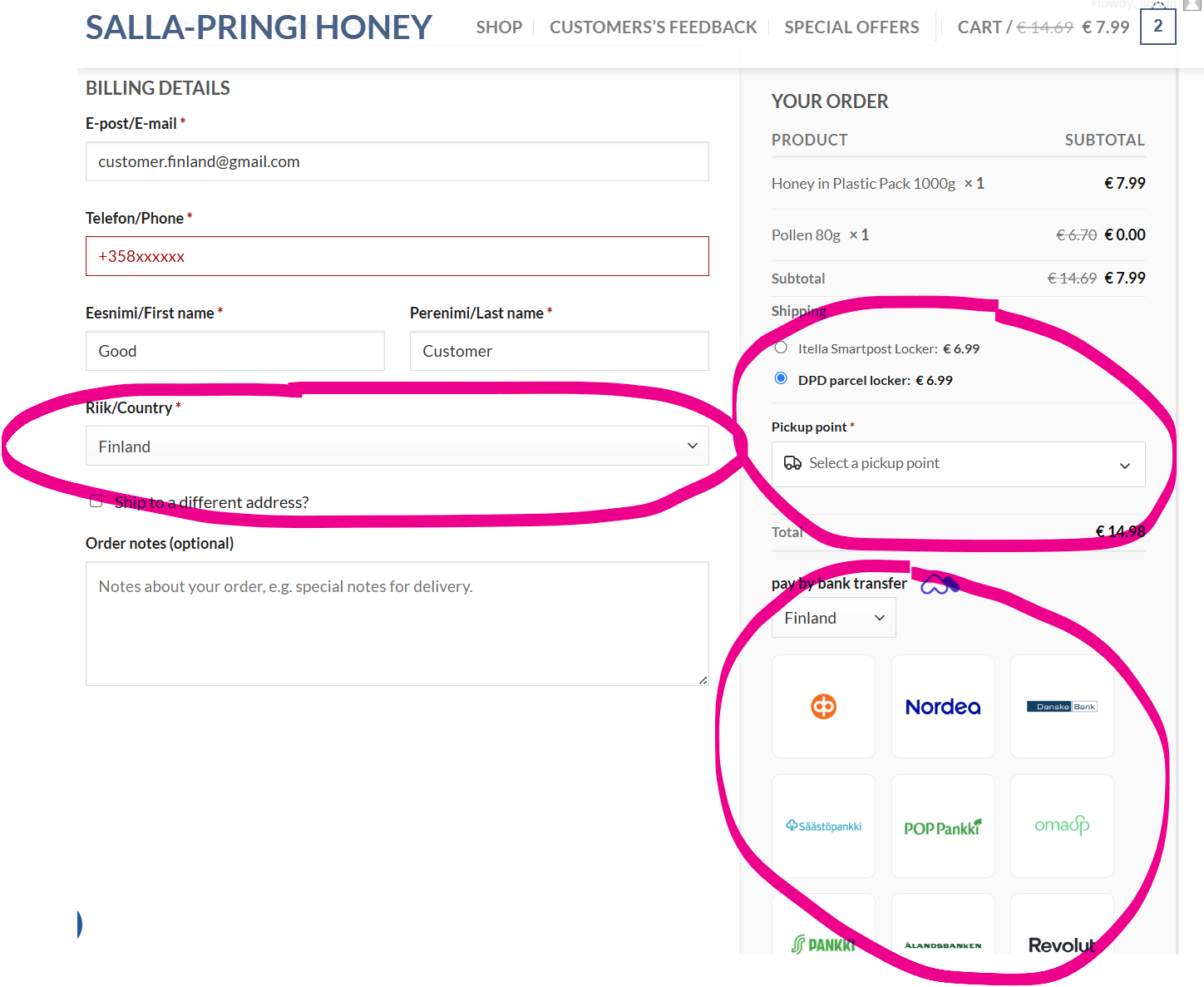Open the Cart total link
The width and height of the screenshot is (1204, 987).
click(x=1043, y=27)
